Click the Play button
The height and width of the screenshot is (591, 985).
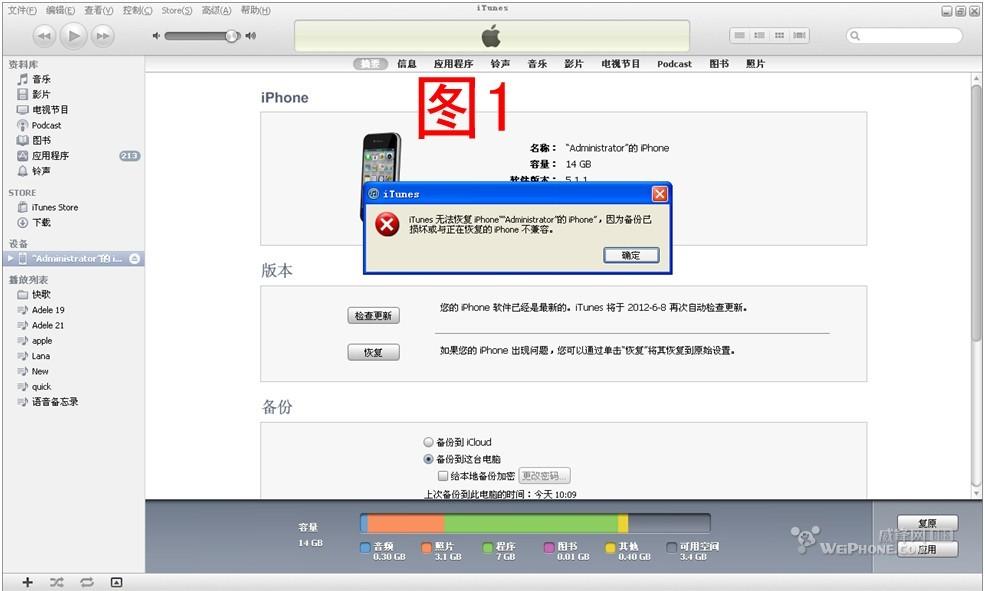(x=73, y=36)
